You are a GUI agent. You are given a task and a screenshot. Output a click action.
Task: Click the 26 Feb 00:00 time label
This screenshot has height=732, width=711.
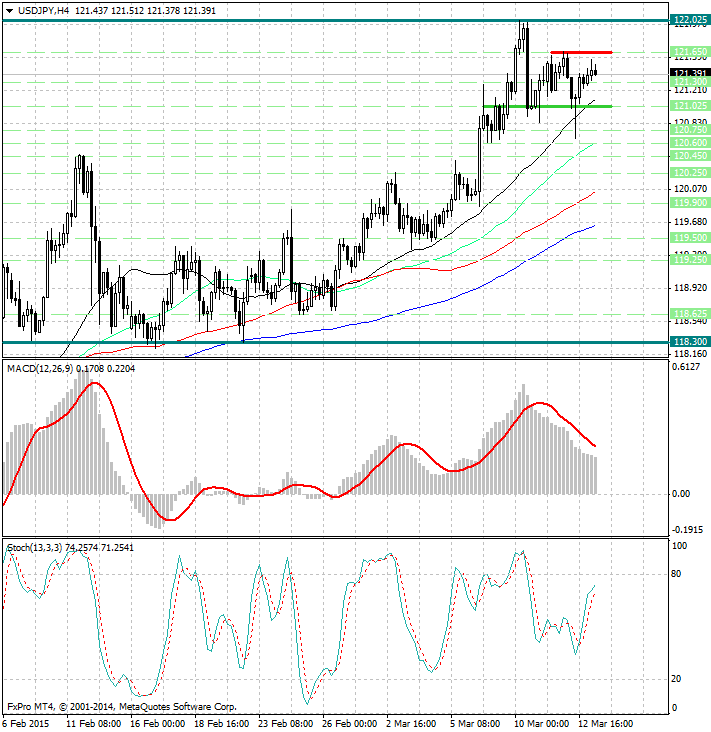350,724
